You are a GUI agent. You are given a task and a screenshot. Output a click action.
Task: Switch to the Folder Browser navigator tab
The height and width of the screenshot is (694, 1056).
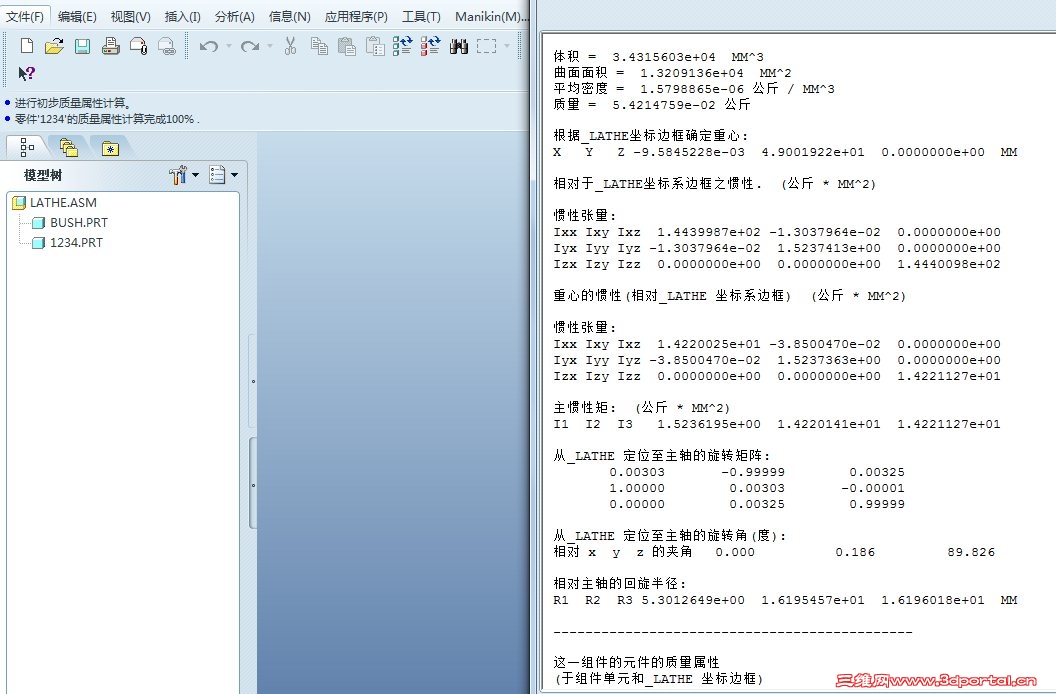tap(69, 147)
